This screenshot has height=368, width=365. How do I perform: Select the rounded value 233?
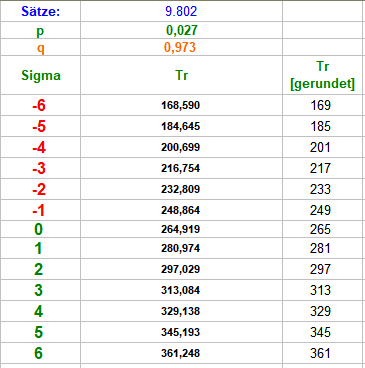pyautogui.click(x=322, y=189)
